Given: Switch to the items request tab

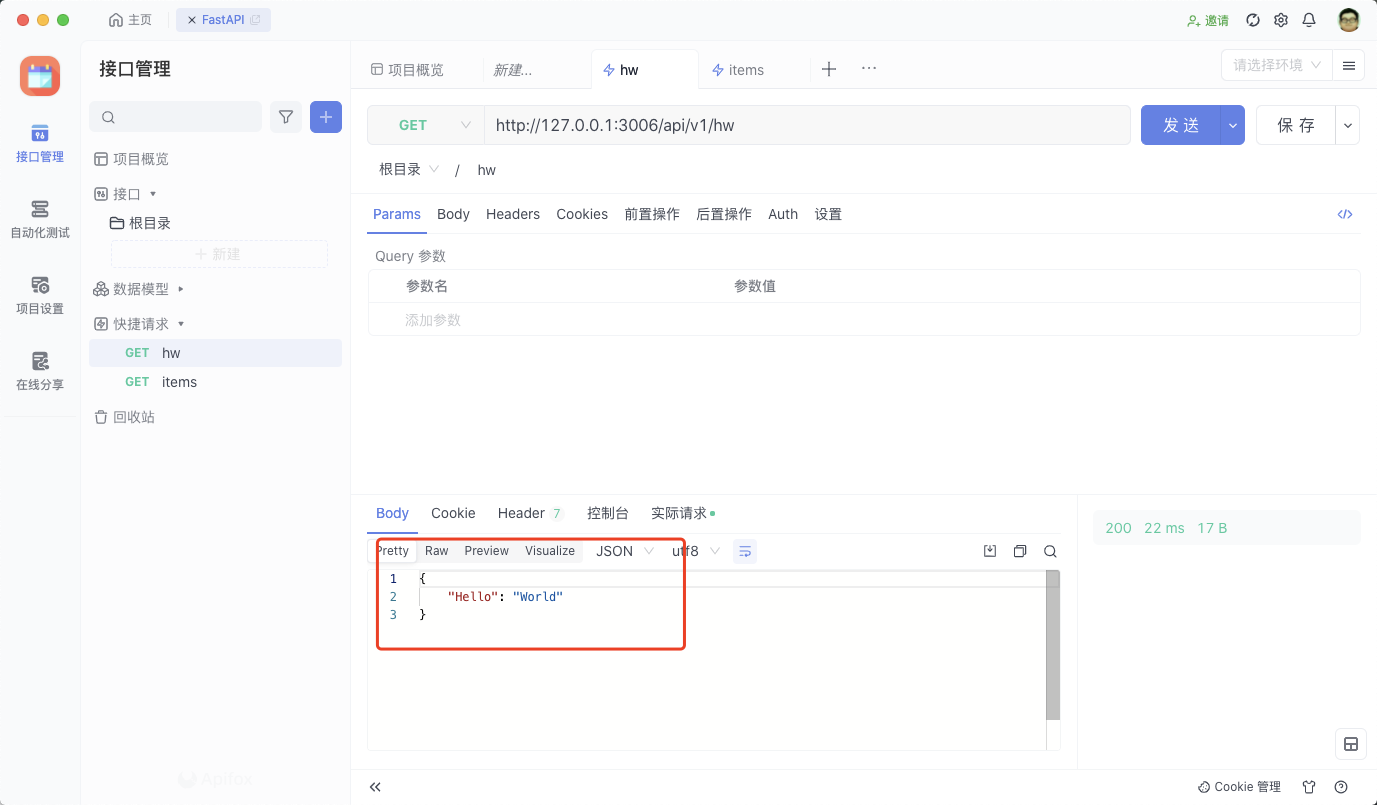Looking at the screenshot, I should [745, 69].
